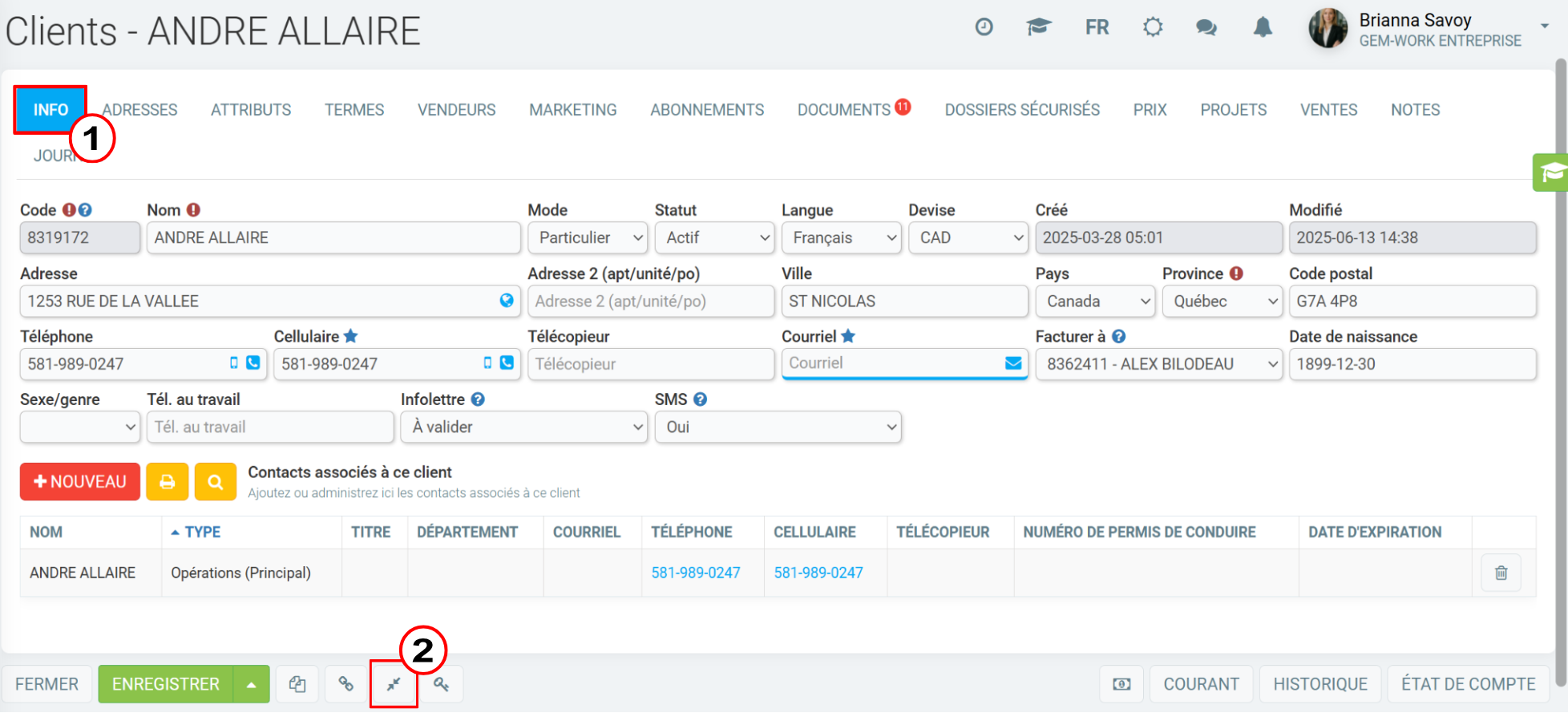Image resolution: width=1568 pixels, height=713 pixels.
Task: Click the mobile icon in Cellulaire field
Action: point(487,363)
